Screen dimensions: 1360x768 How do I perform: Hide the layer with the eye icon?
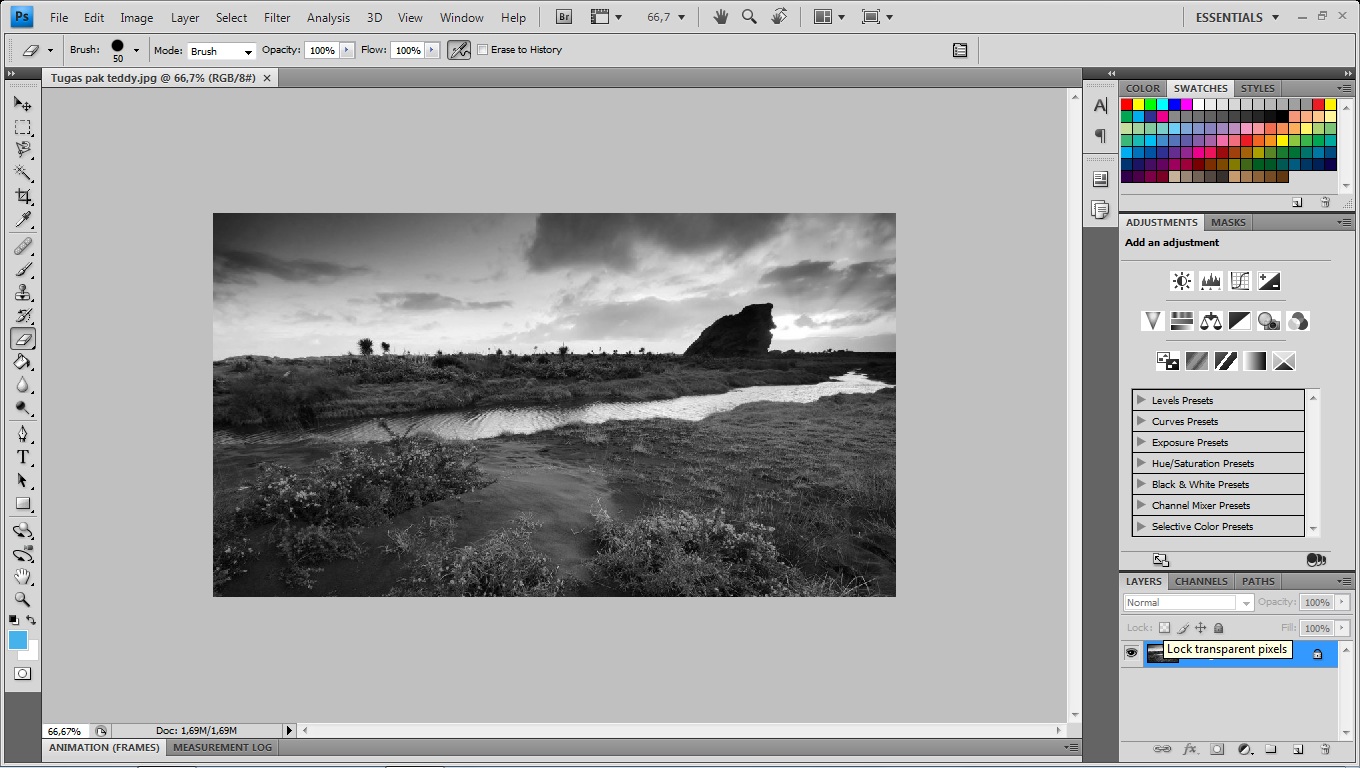[1131, 653]
